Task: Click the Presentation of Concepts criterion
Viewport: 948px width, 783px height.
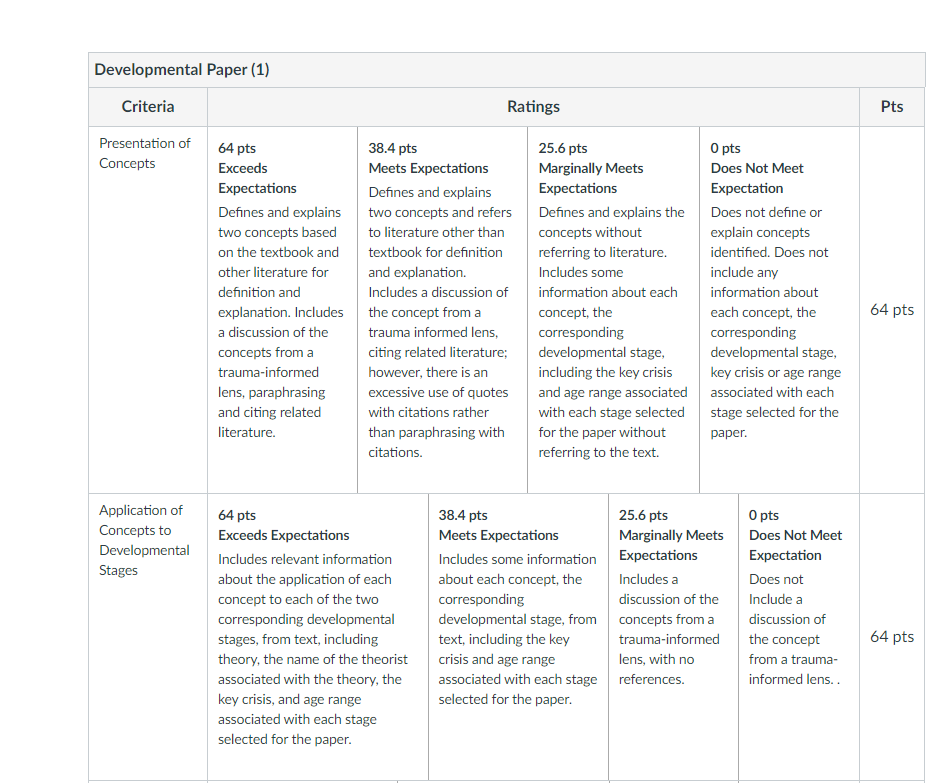Action: 144,153
